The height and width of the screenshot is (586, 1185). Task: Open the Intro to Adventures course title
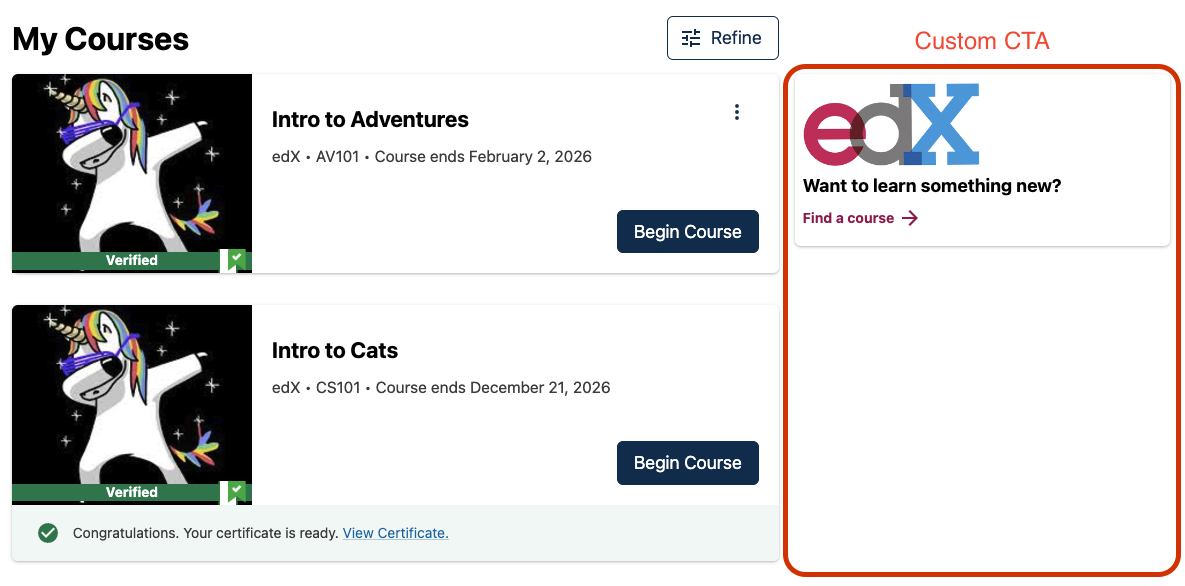click(370, 120)
